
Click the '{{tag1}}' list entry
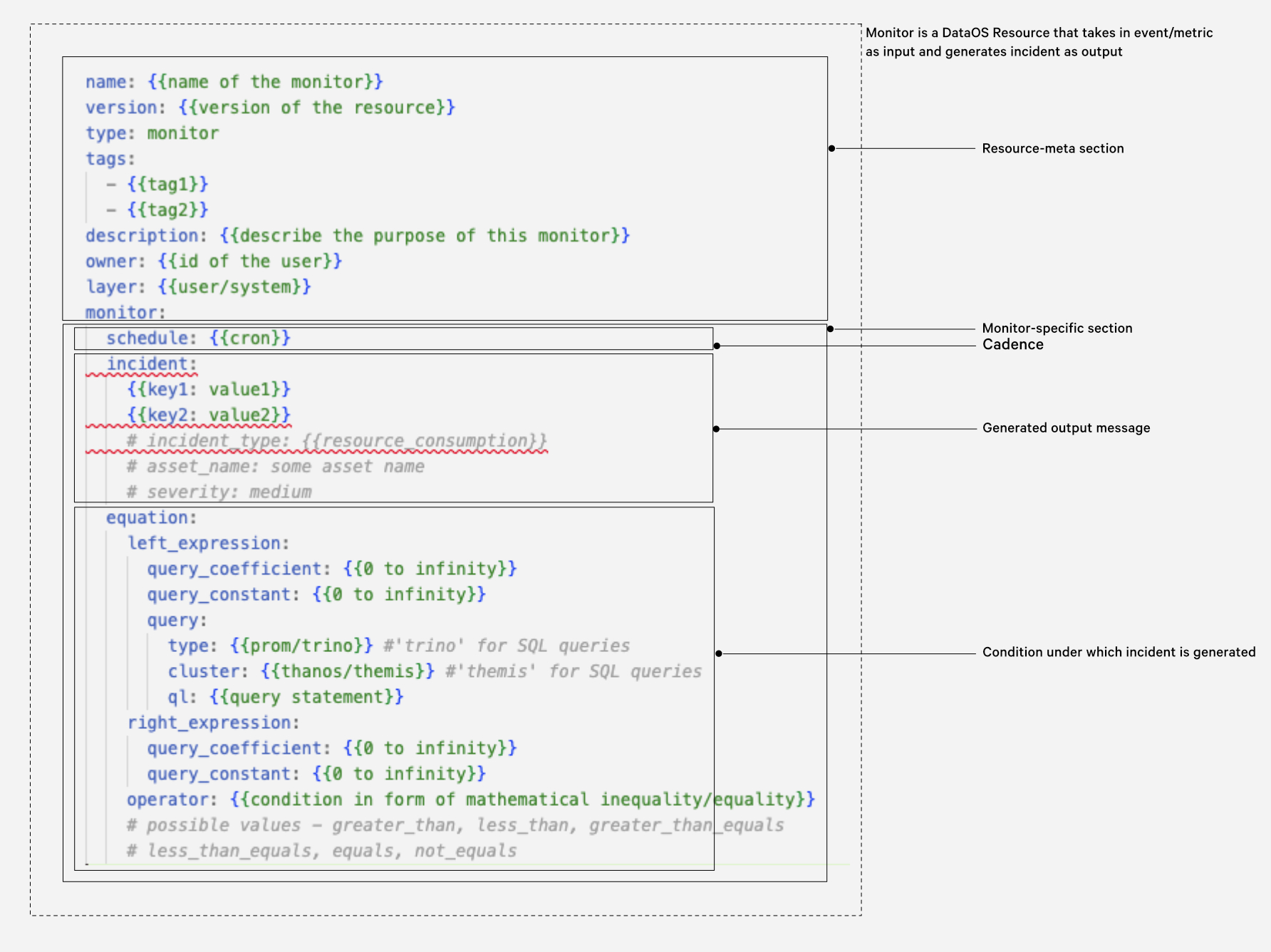[167, 185]
